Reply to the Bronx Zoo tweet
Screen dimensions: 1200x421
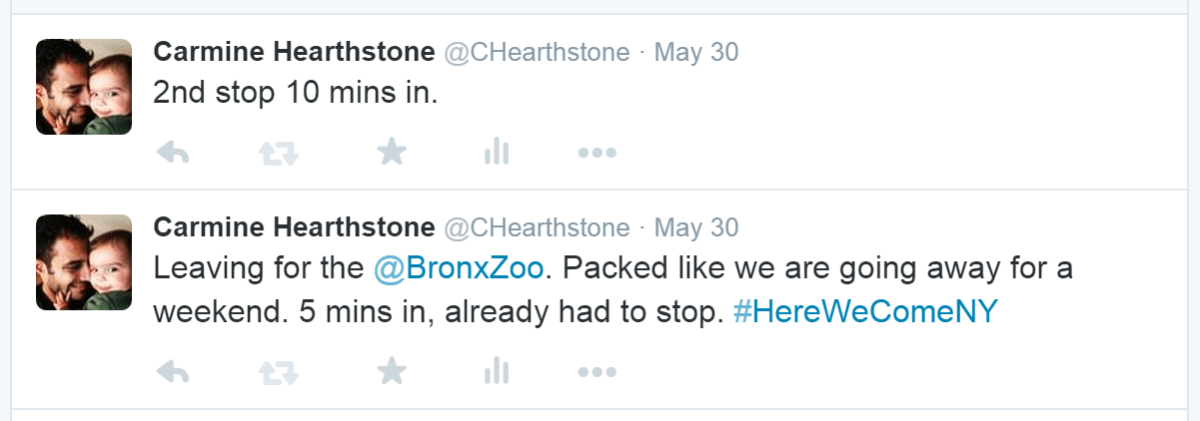point(174,372)
